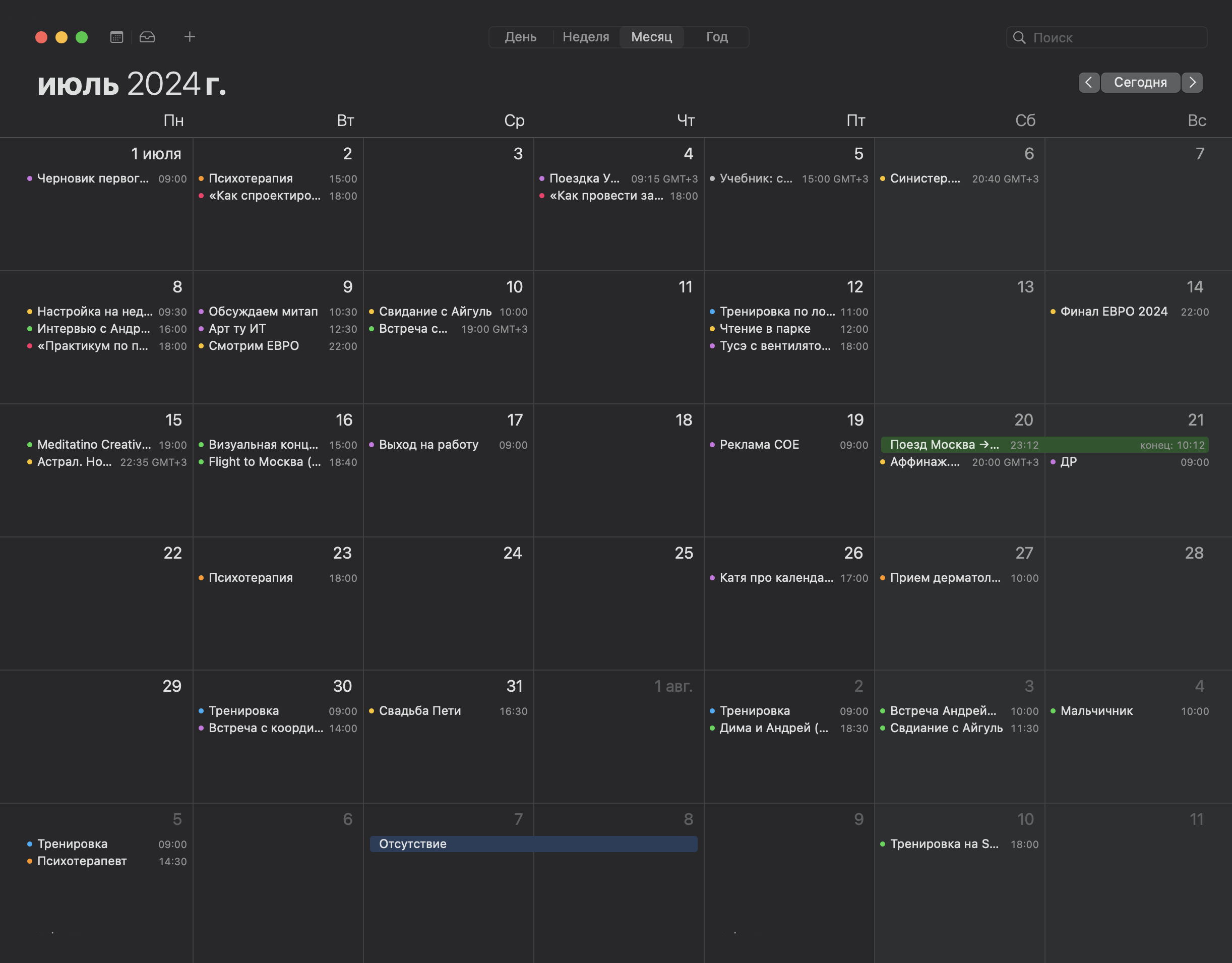Select «Как провести за... event

point(618,196)
